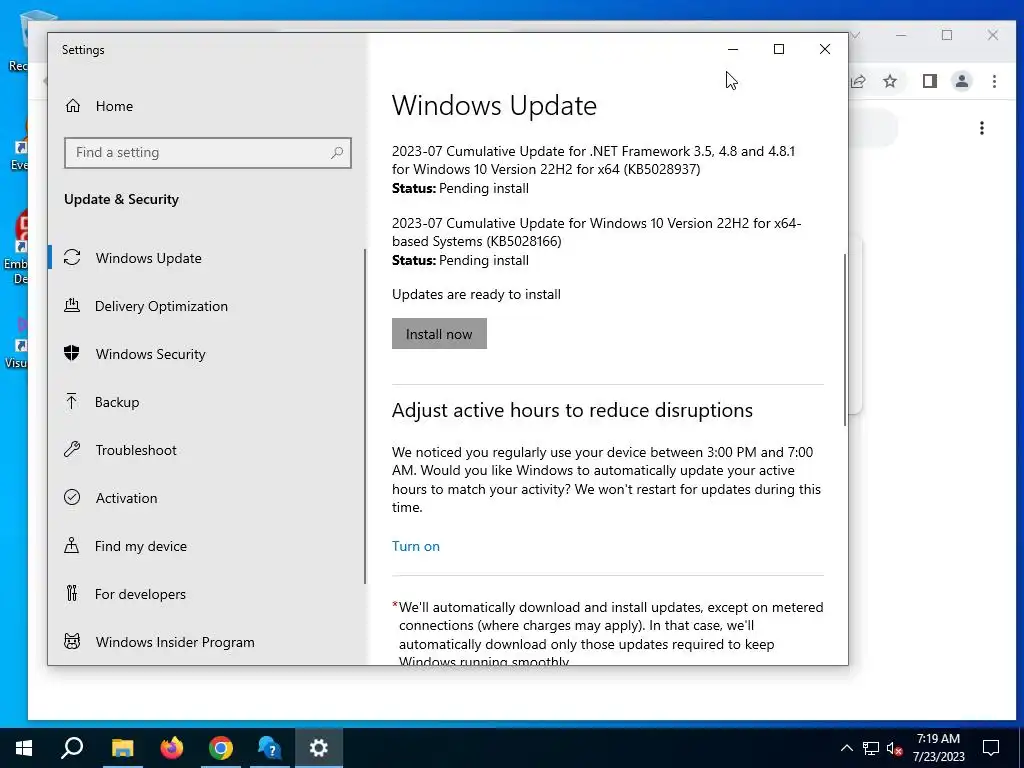This screenshot has width=1024, height=768.
Task: Minimize the Settings window
Action: (x=733, y=49)
